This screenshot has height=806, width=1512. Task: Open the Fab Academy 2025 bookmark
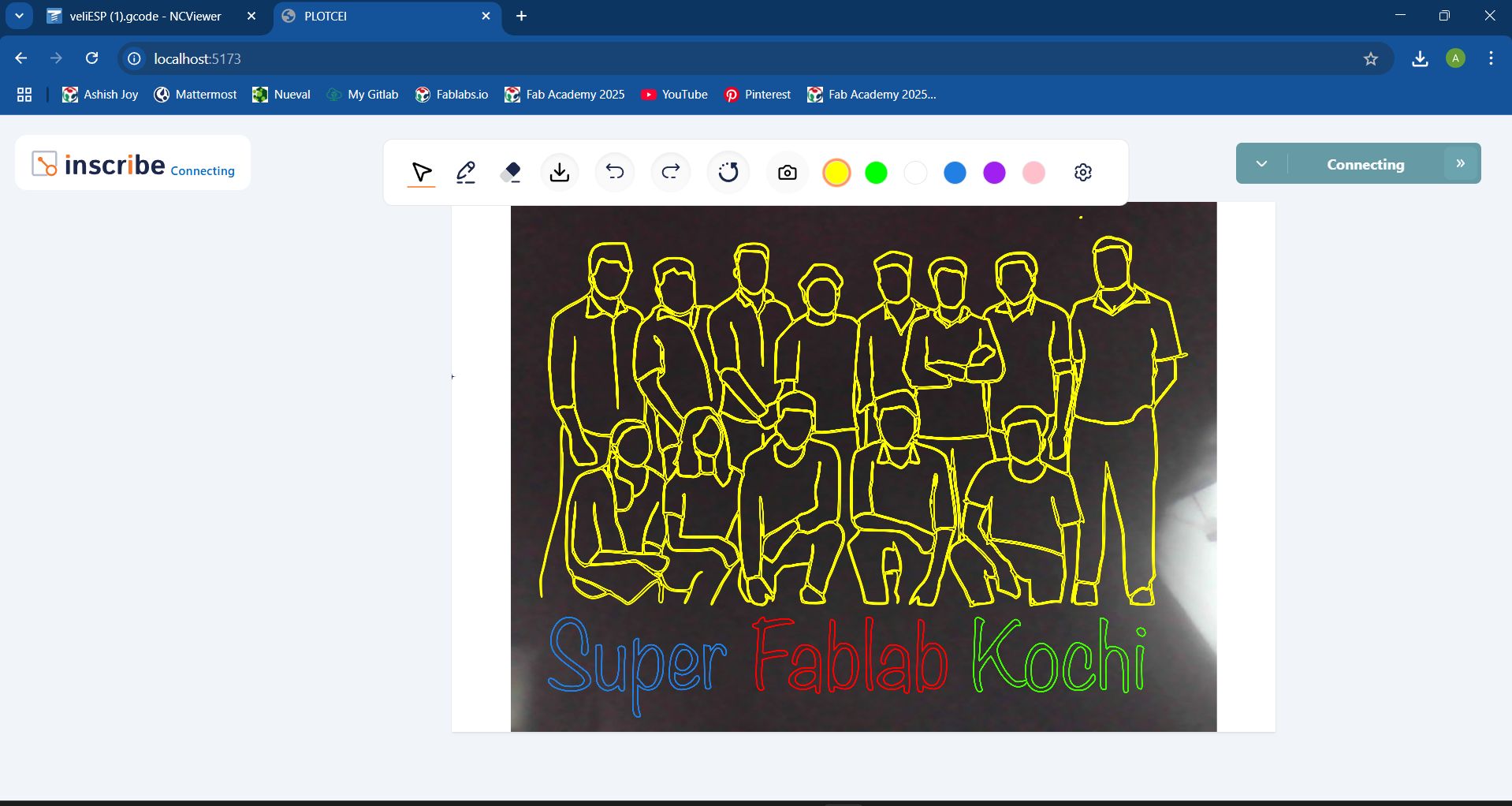click(564, 95)
